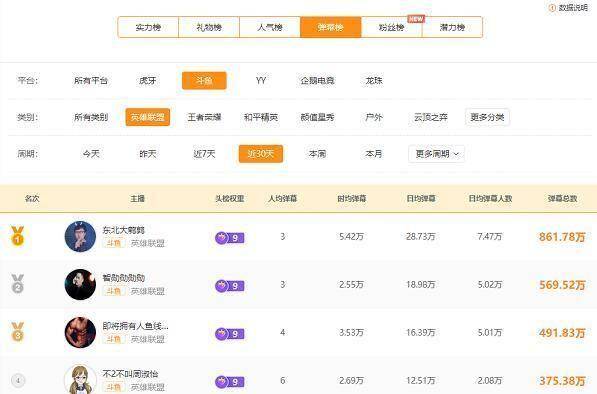Screen dimensions: 597x394
Task: Click level 9 badge in 即将拥有人鱼线 row
Action: pos(230,334)
